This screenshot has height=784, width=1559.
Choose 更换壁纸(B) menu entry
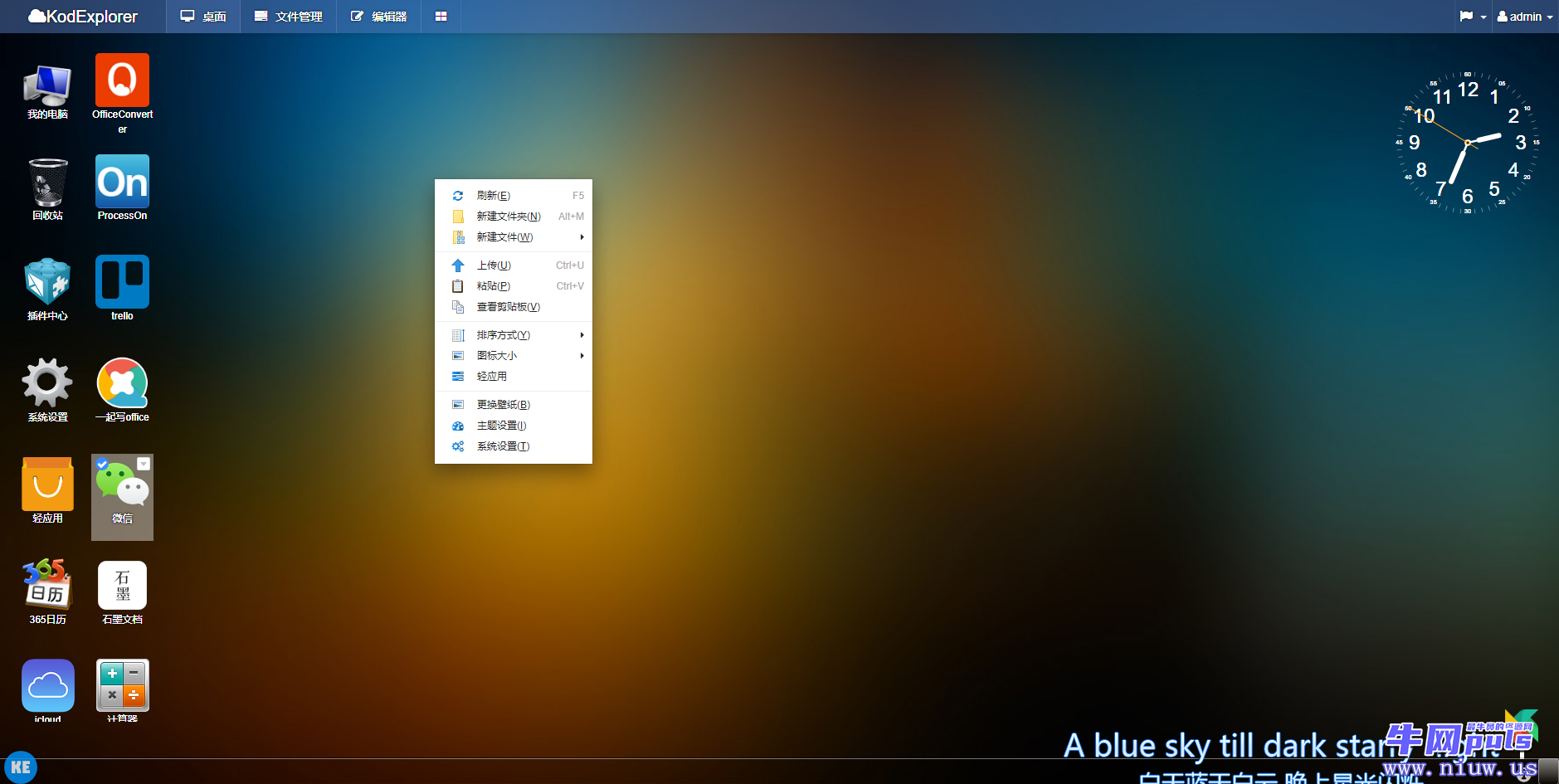point(514,405)
